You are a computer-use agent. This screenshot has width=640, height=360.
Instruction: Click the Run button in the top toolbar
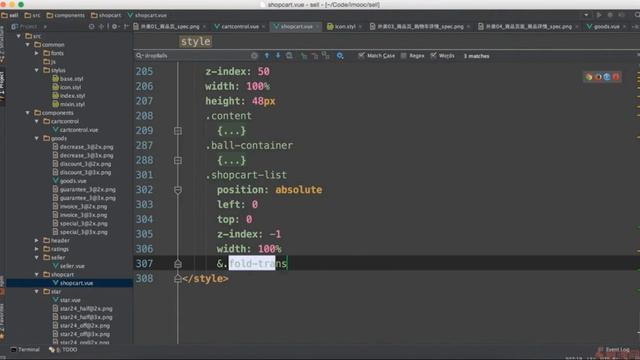[599, 15]
